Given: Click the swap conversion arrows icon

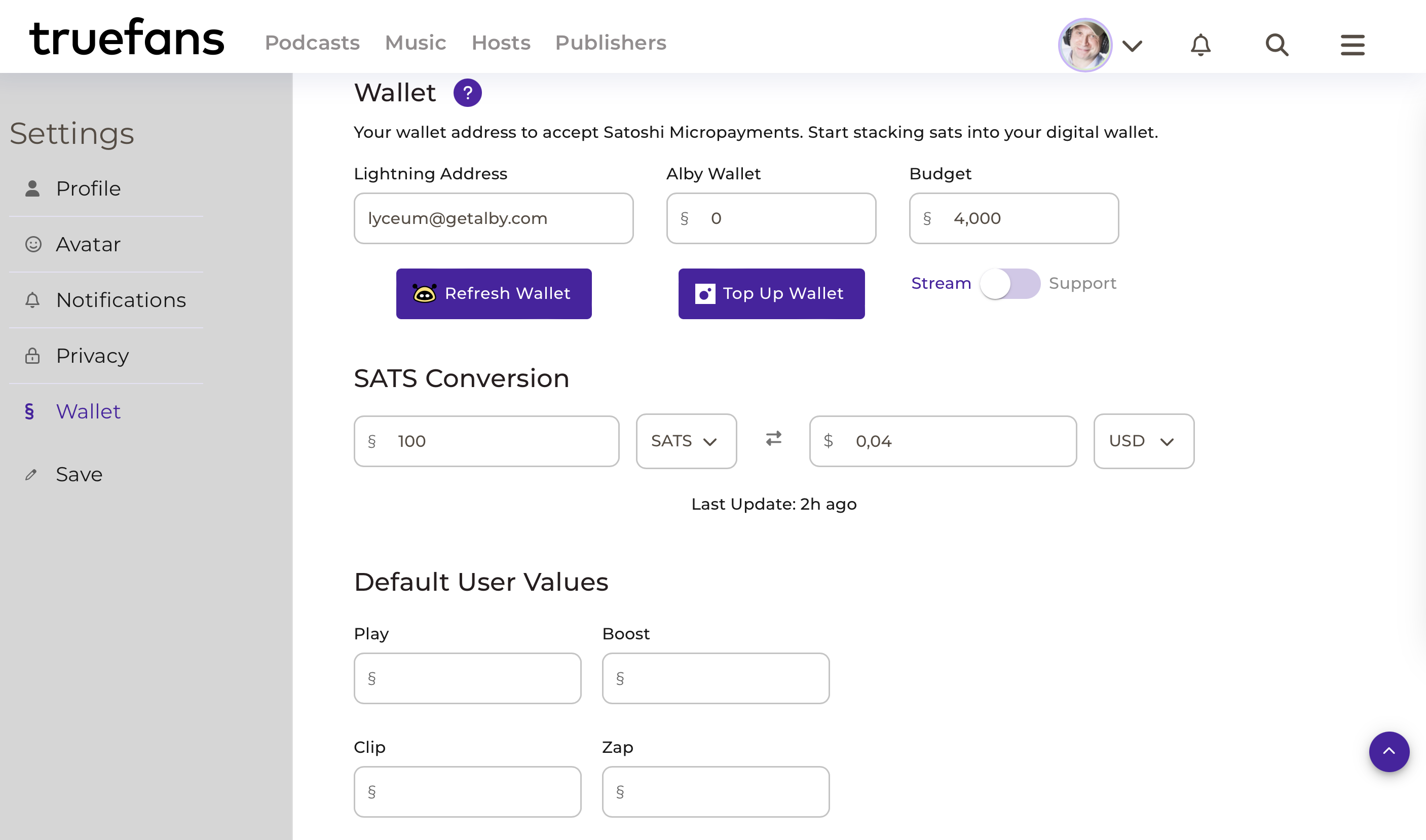Looking at the screenshot, I should [x=773, y=439].
